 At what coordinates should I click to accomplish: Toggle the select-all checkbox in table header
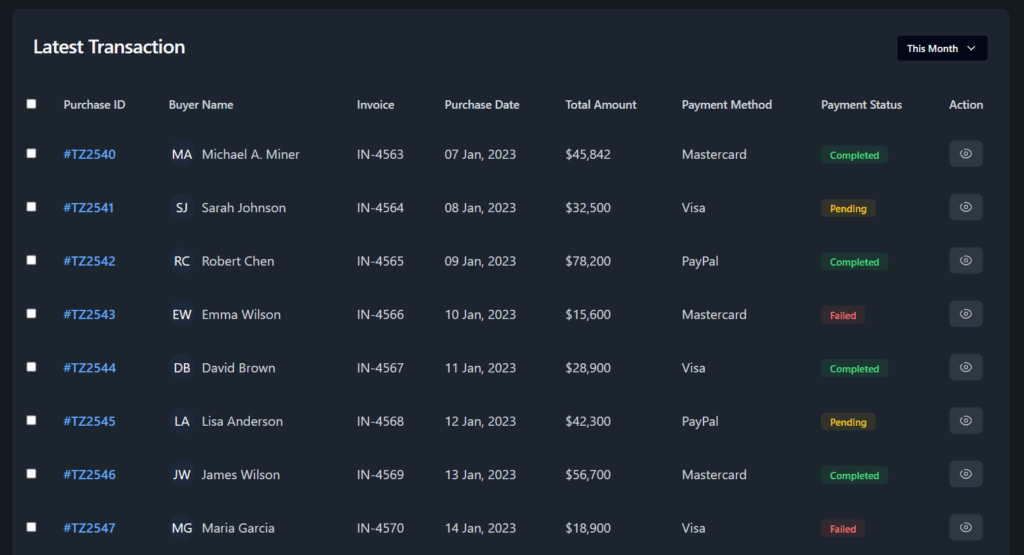(31, 104)
